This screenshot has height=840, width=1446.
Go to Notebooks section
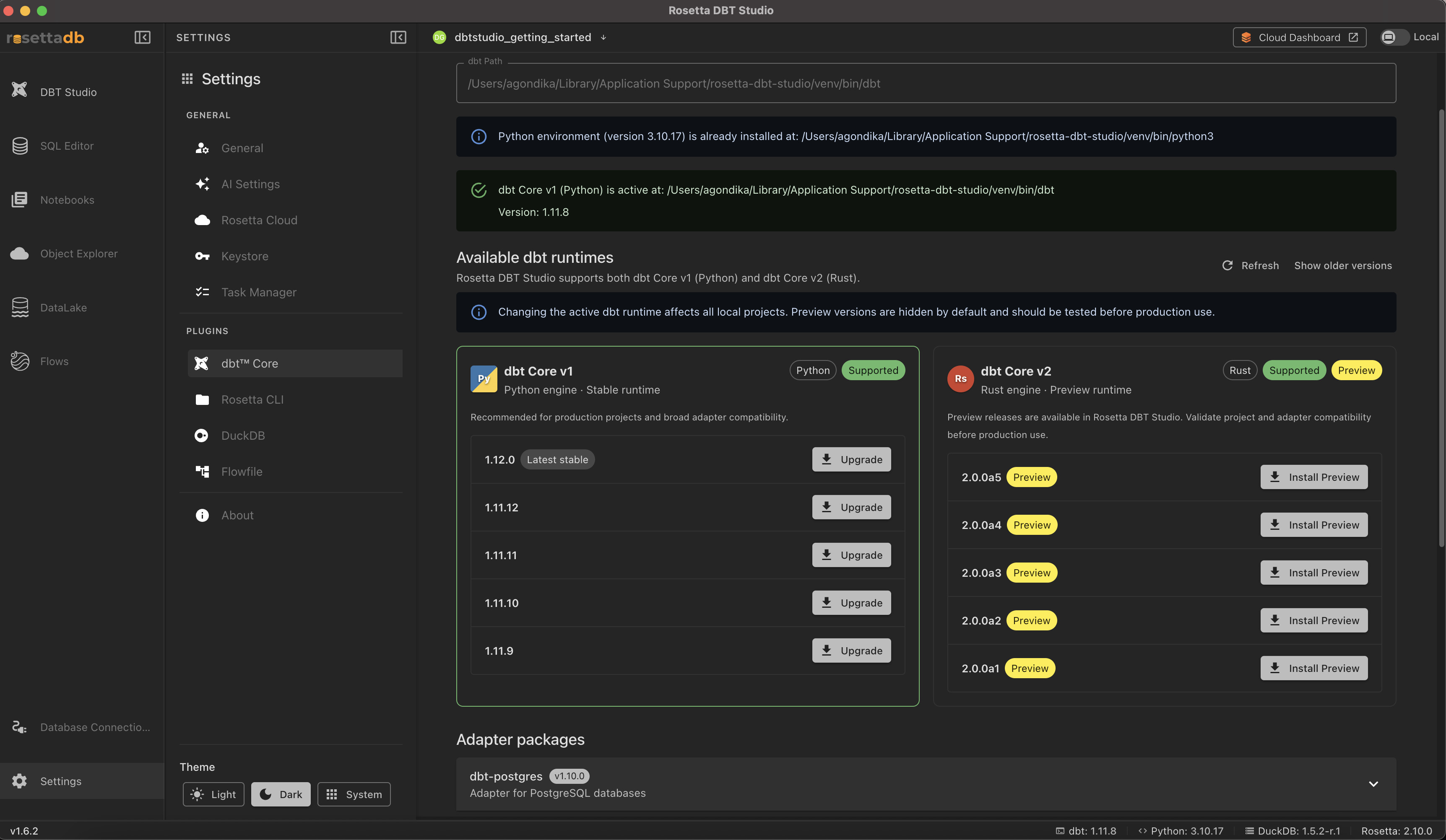pyautogui.click(x=82, y=200)
